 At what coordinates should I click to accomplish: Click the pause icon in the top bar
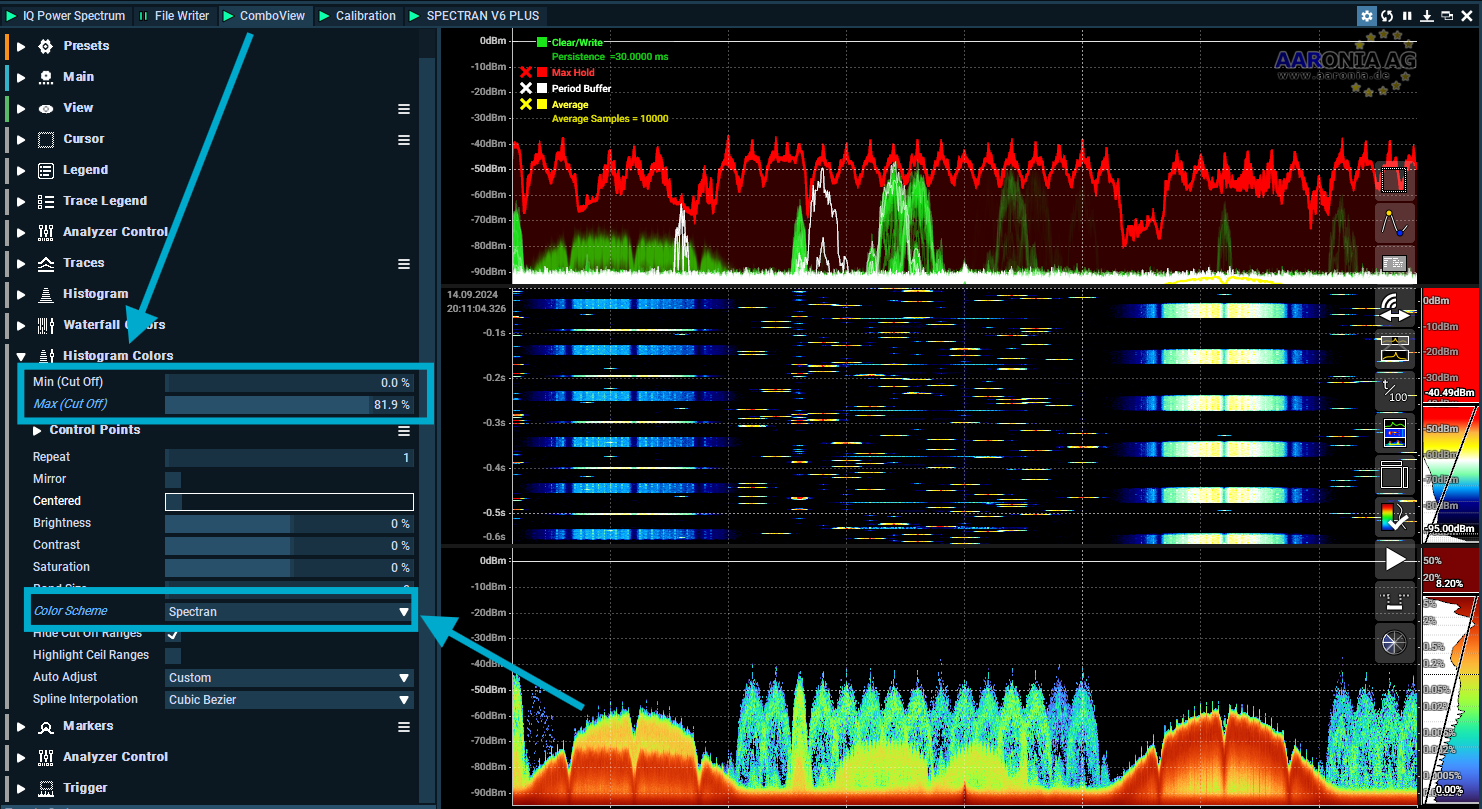[x=1407, y=15]
